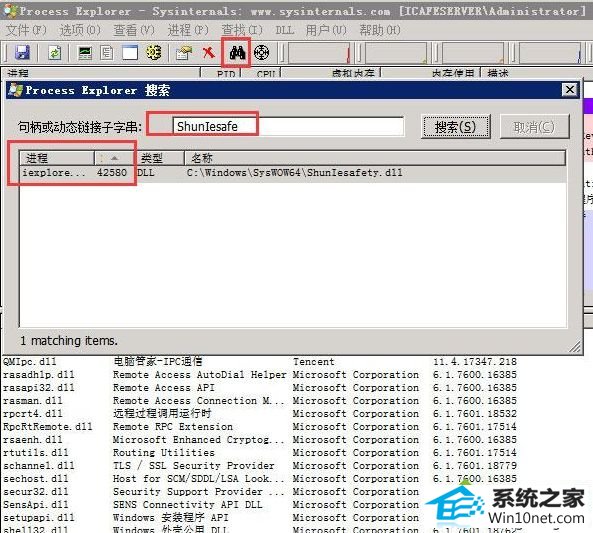Select the rasman.dll row
This screenshot has height=533, width=593.
coord(259,401)
